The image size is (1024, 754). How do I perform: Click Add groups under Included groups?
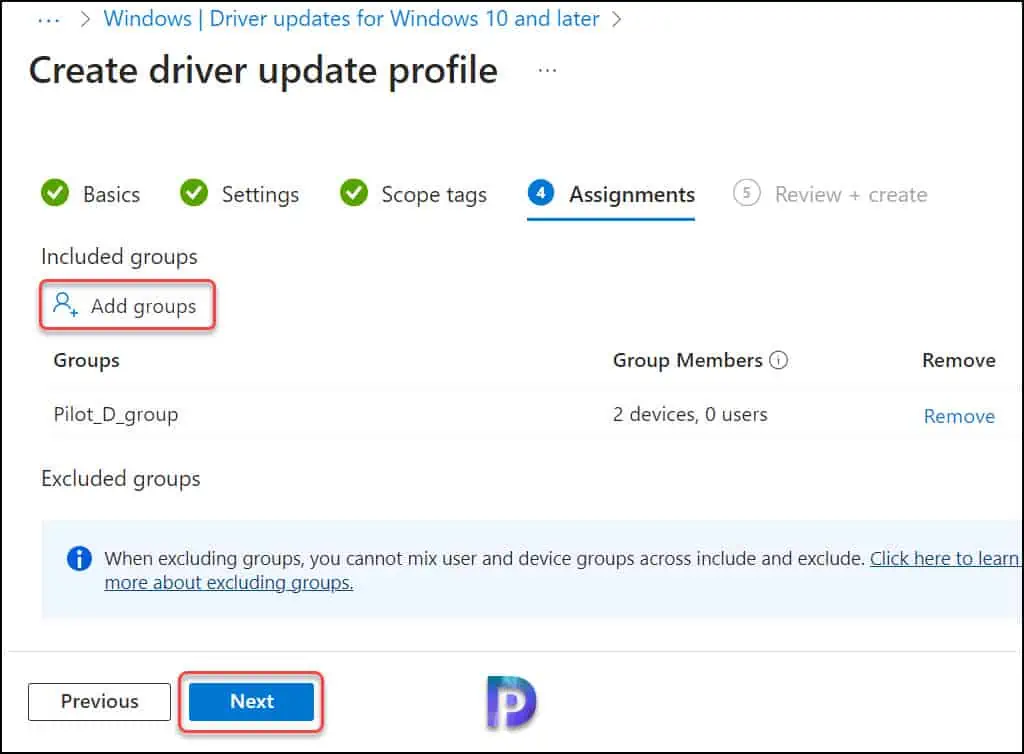pyautogui.click(x=127, y=305)
